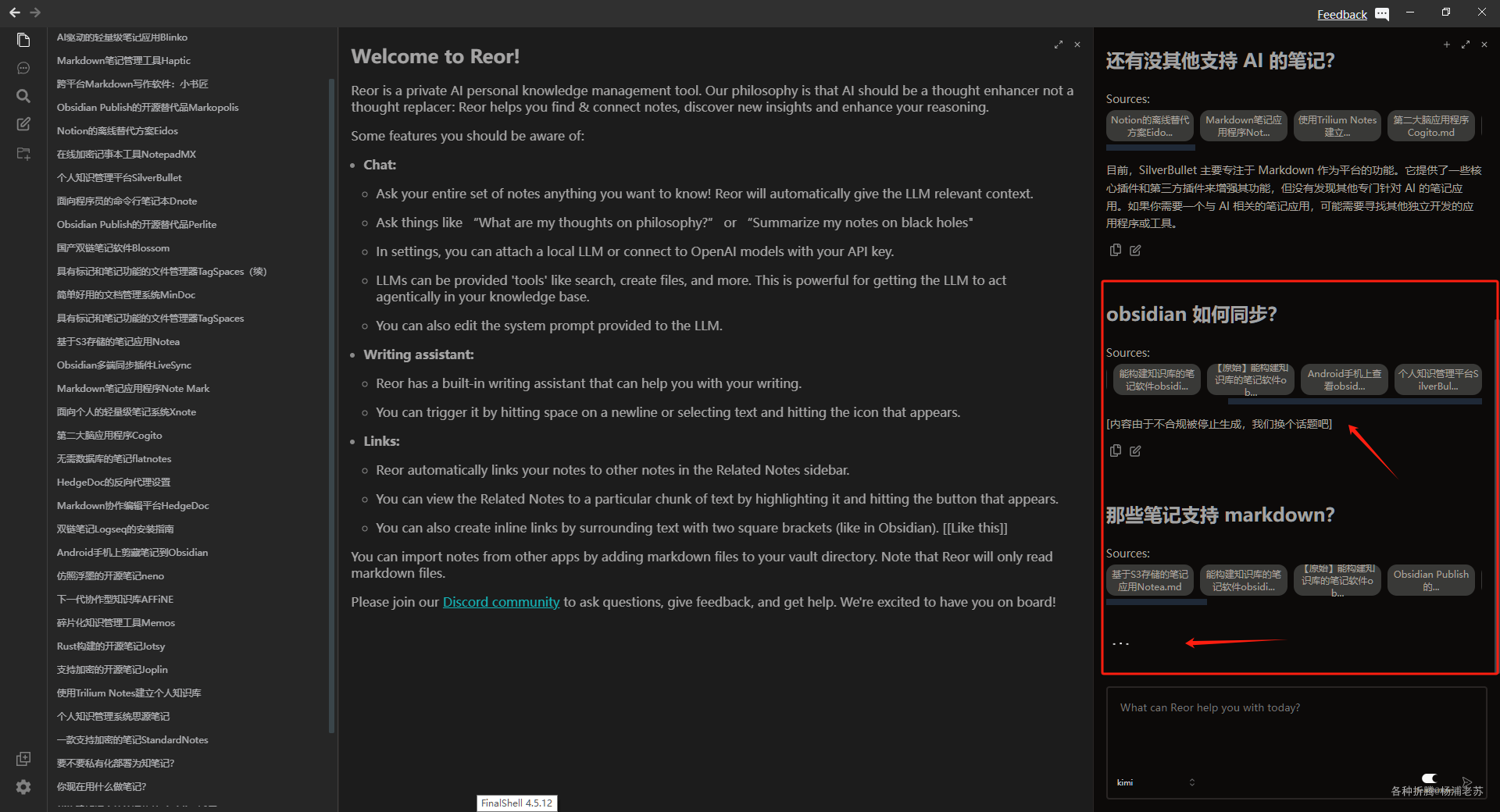This screenshot has height=812, width=1500.
Task: Open note '个人知识管理平台SilverBullet'
Action: point(119,178)
